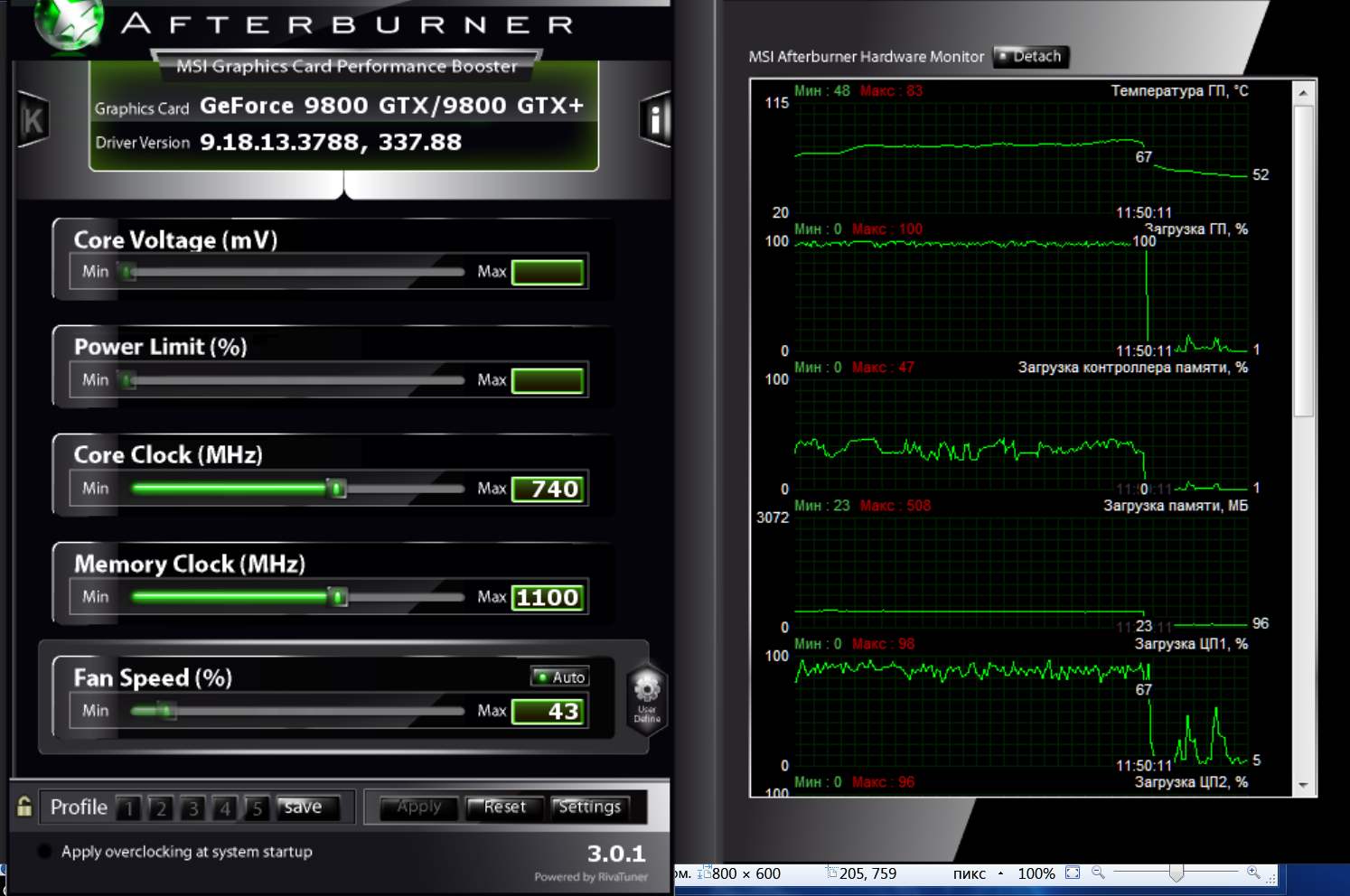1350x896 pixels.
Task: Click the driver version 9.18.13.3788 text
Action: [331, 142]
